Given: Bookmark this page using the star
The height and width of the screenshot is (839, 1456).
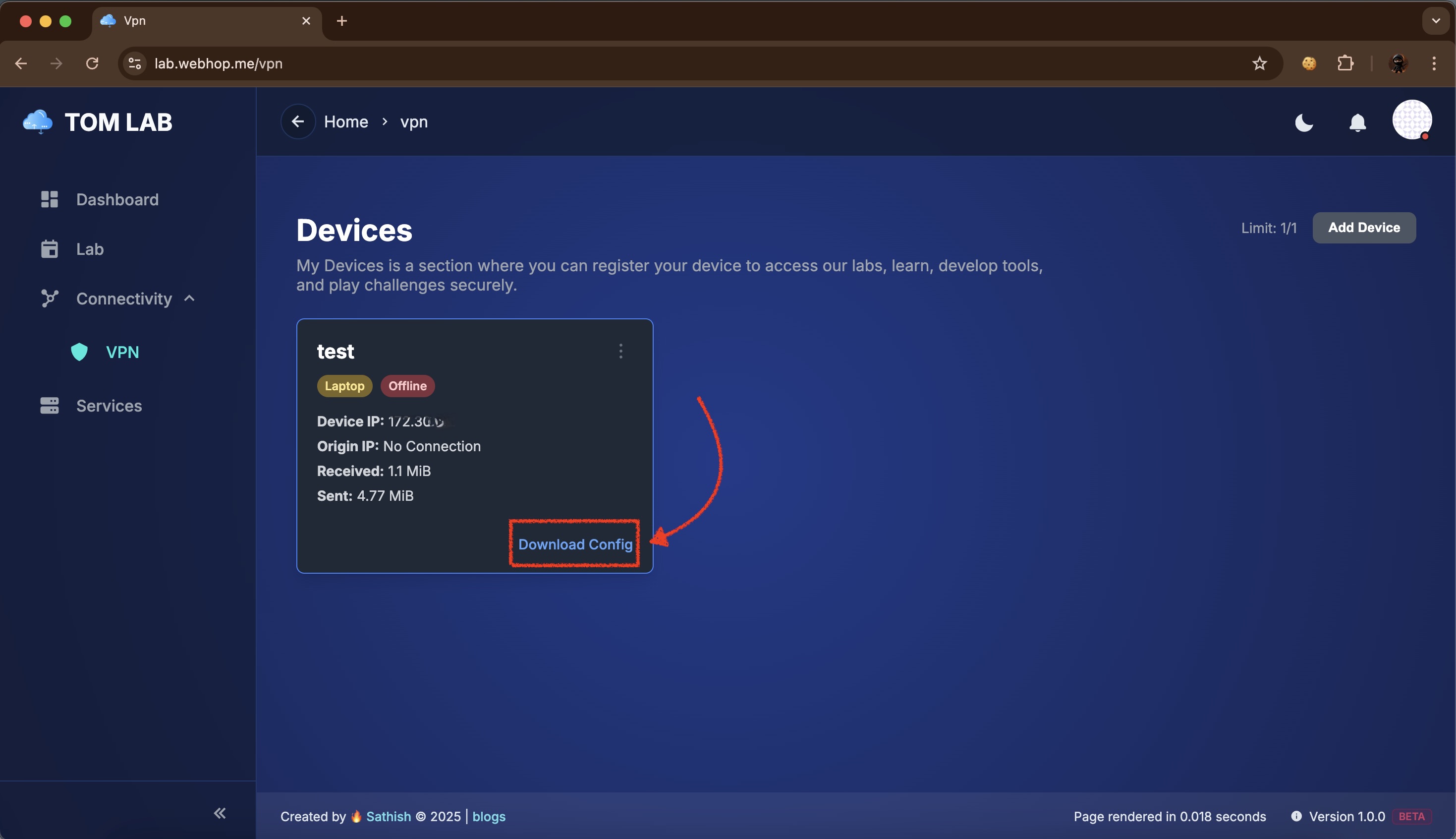Looking at the screenshot, I should tap(1259, 63).
